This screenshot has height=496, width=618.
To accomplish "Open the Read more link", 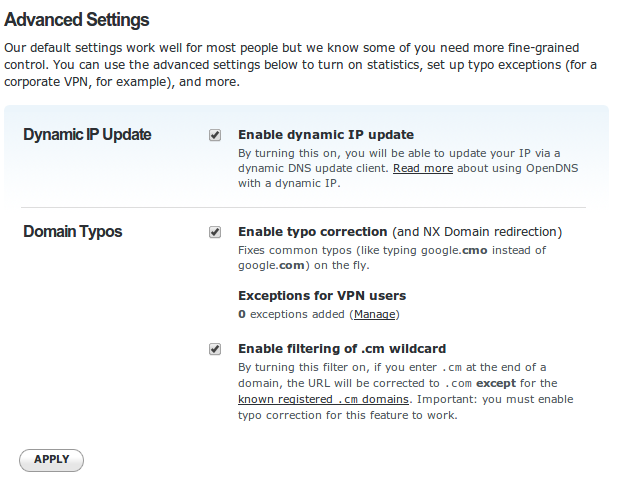I will [423, 169].
